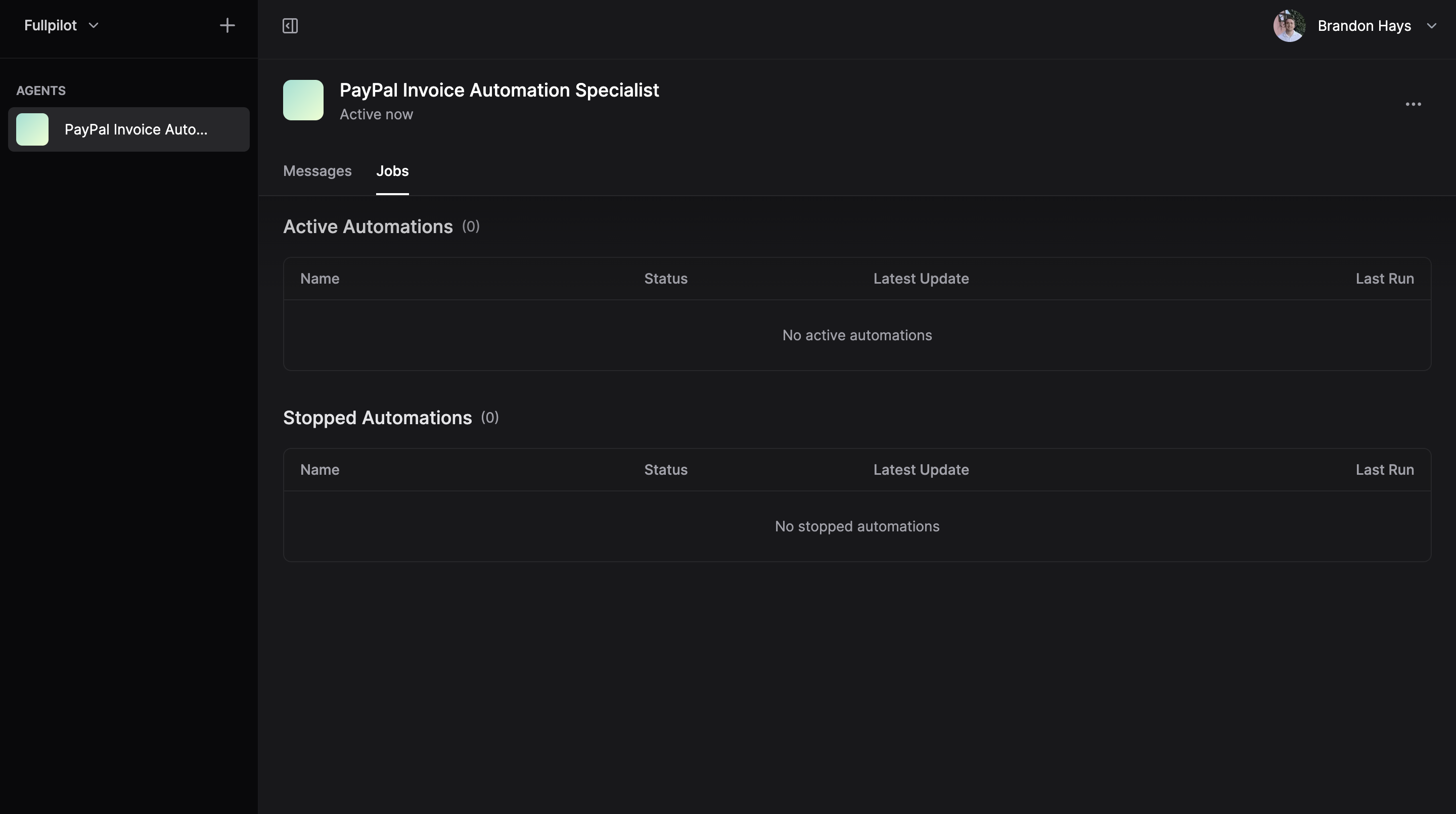Click the Brandon Hays username
The width and height of the screenshot is (1456, 814).
[x=1364, y=26]
